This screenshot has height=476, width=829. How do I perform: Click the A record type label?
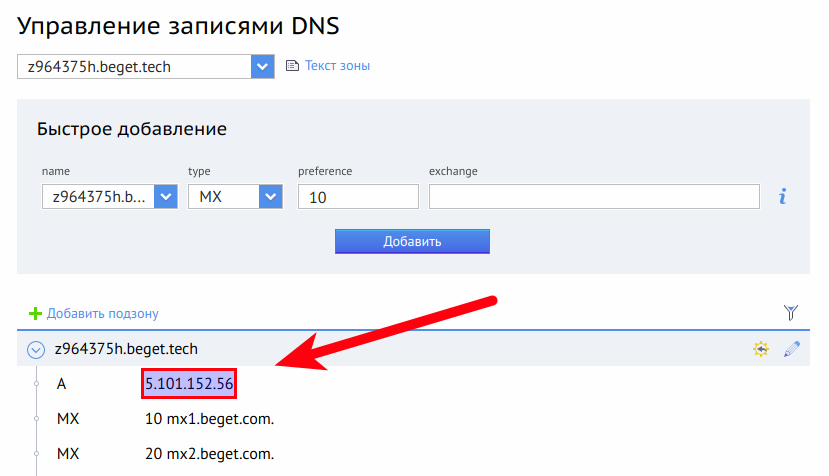click(x=62, y=383)
